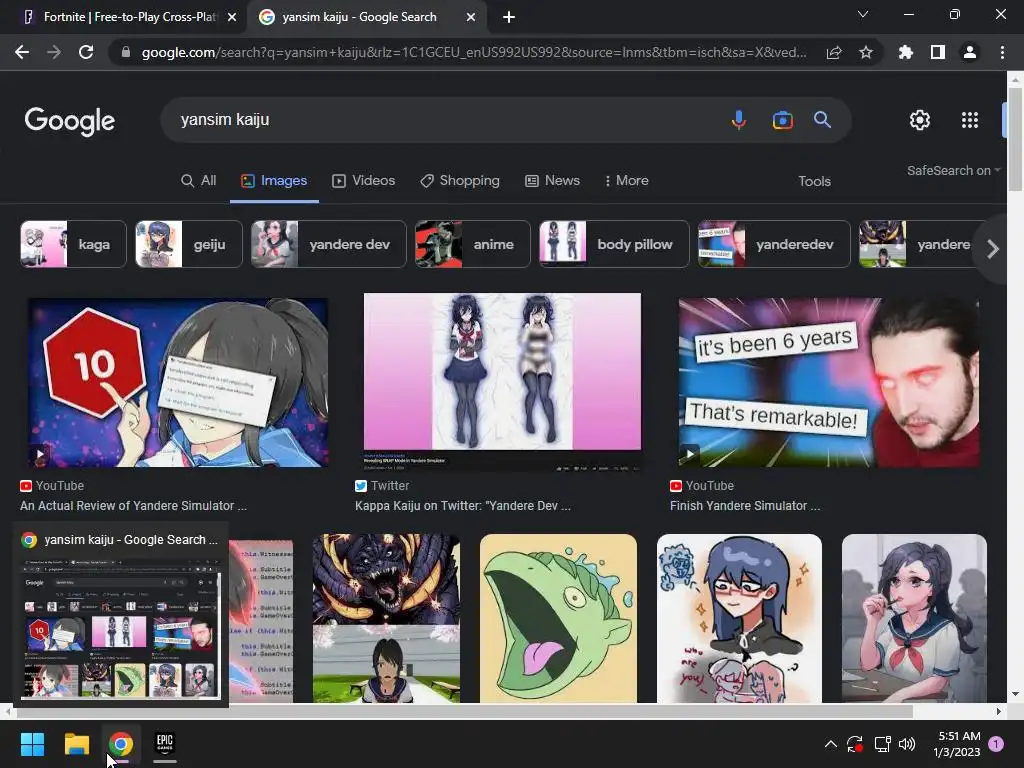Screen dimensions: 1024x768
Task: Click the horizontal page scrollbar
Action: click(x=463, y=711)
